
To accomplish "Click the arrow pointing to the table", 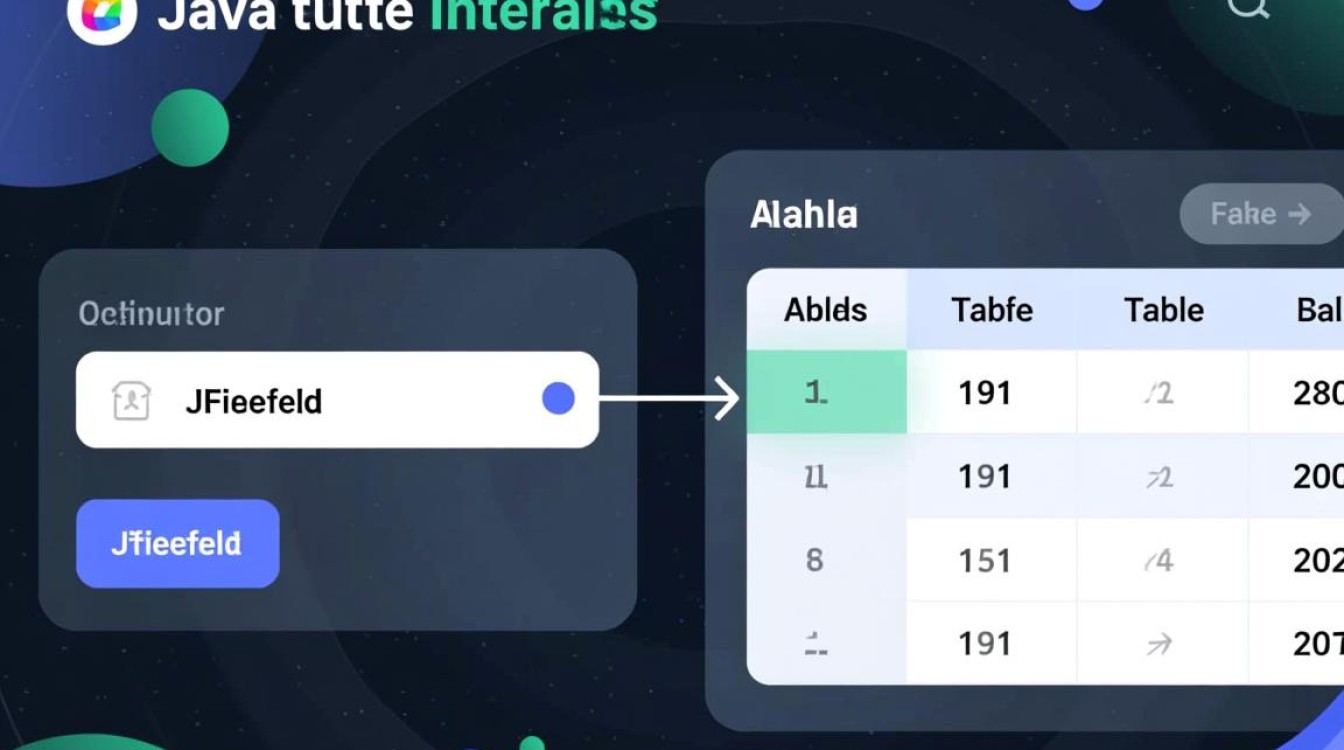I will (670, 401).
